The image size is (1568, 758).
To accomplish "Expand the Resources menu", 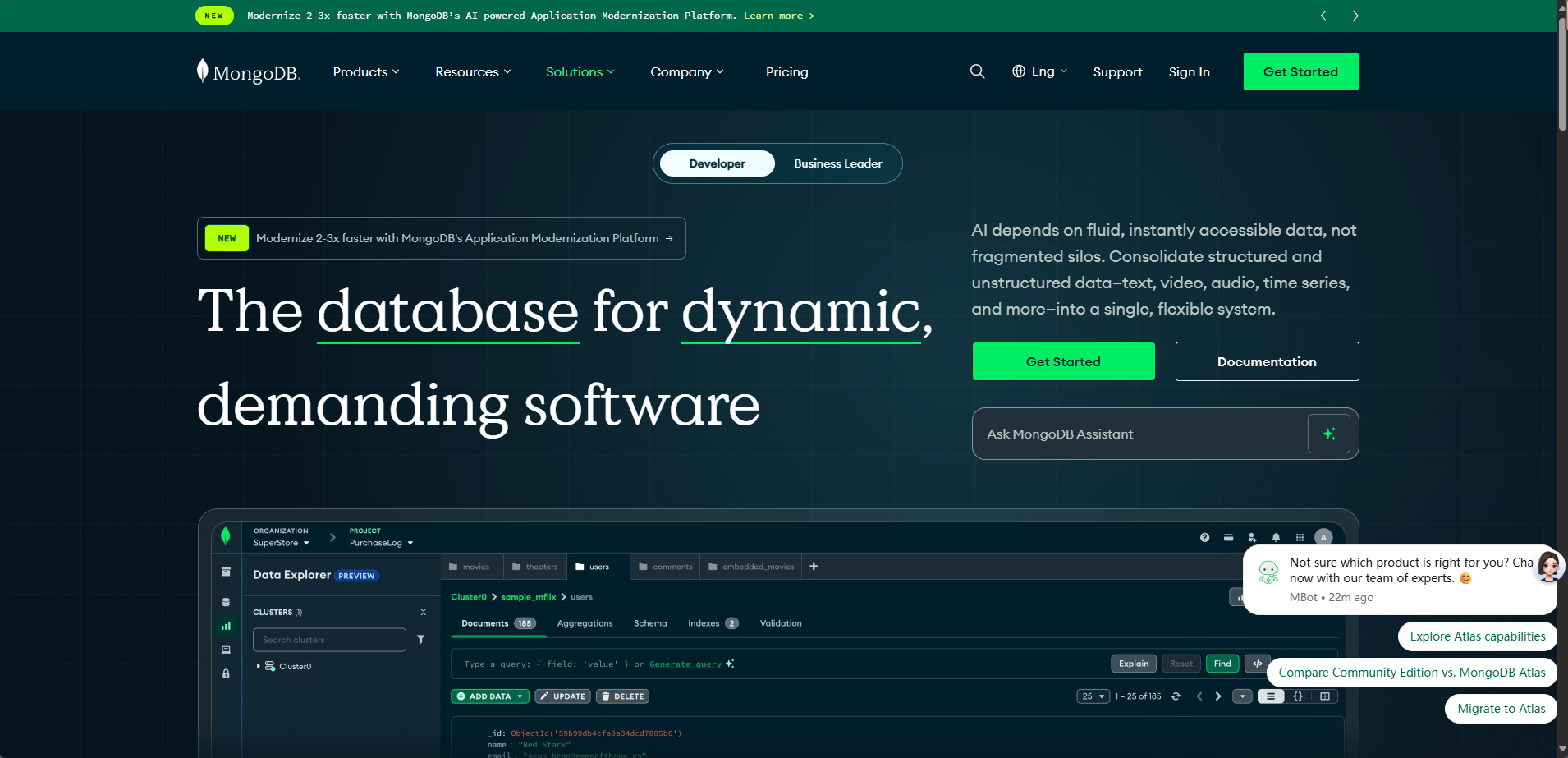I will coord(473,71).
